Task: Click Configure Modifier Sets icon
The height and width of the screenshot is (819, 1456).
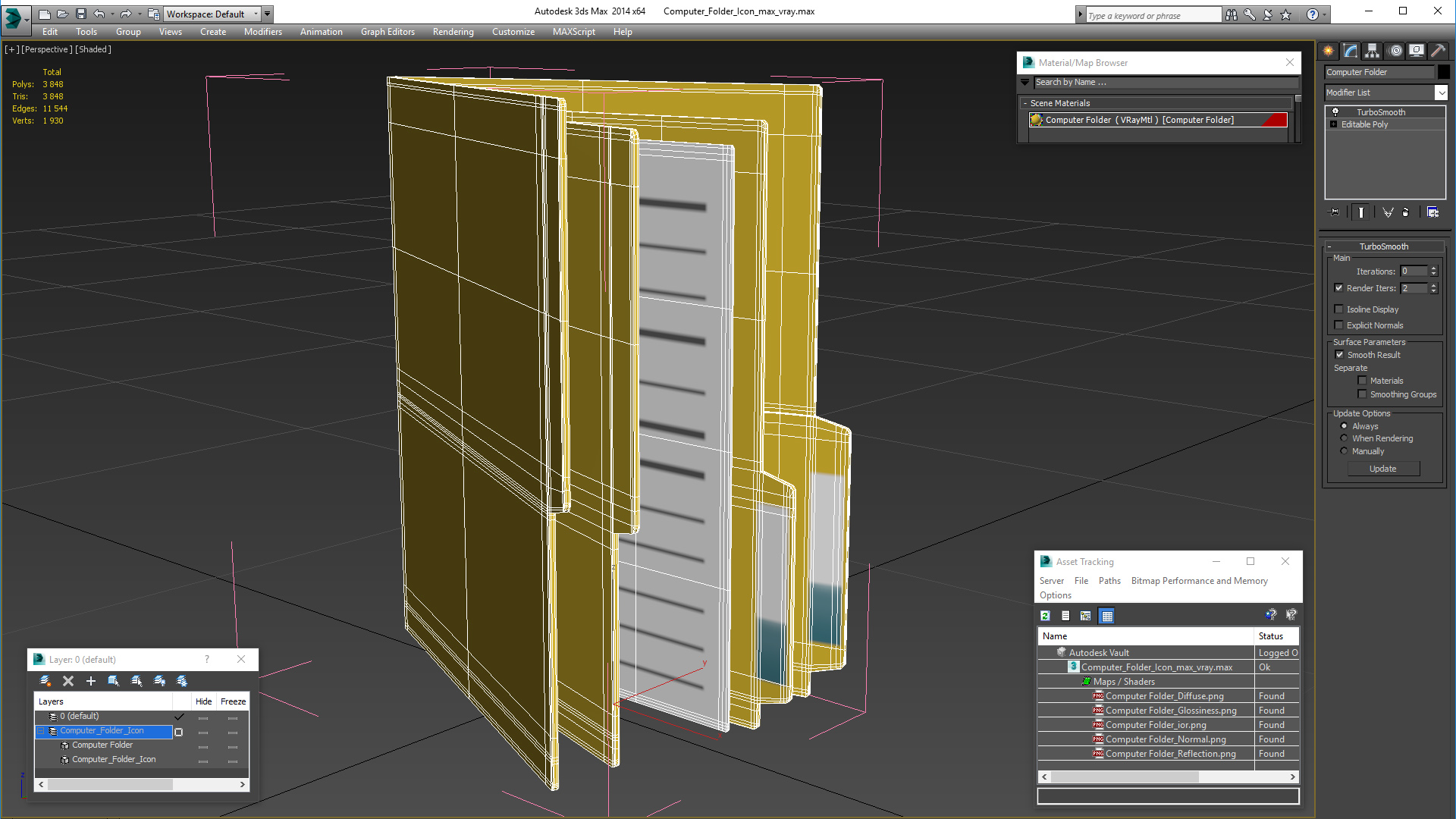Action: (x=1432, y=212)
